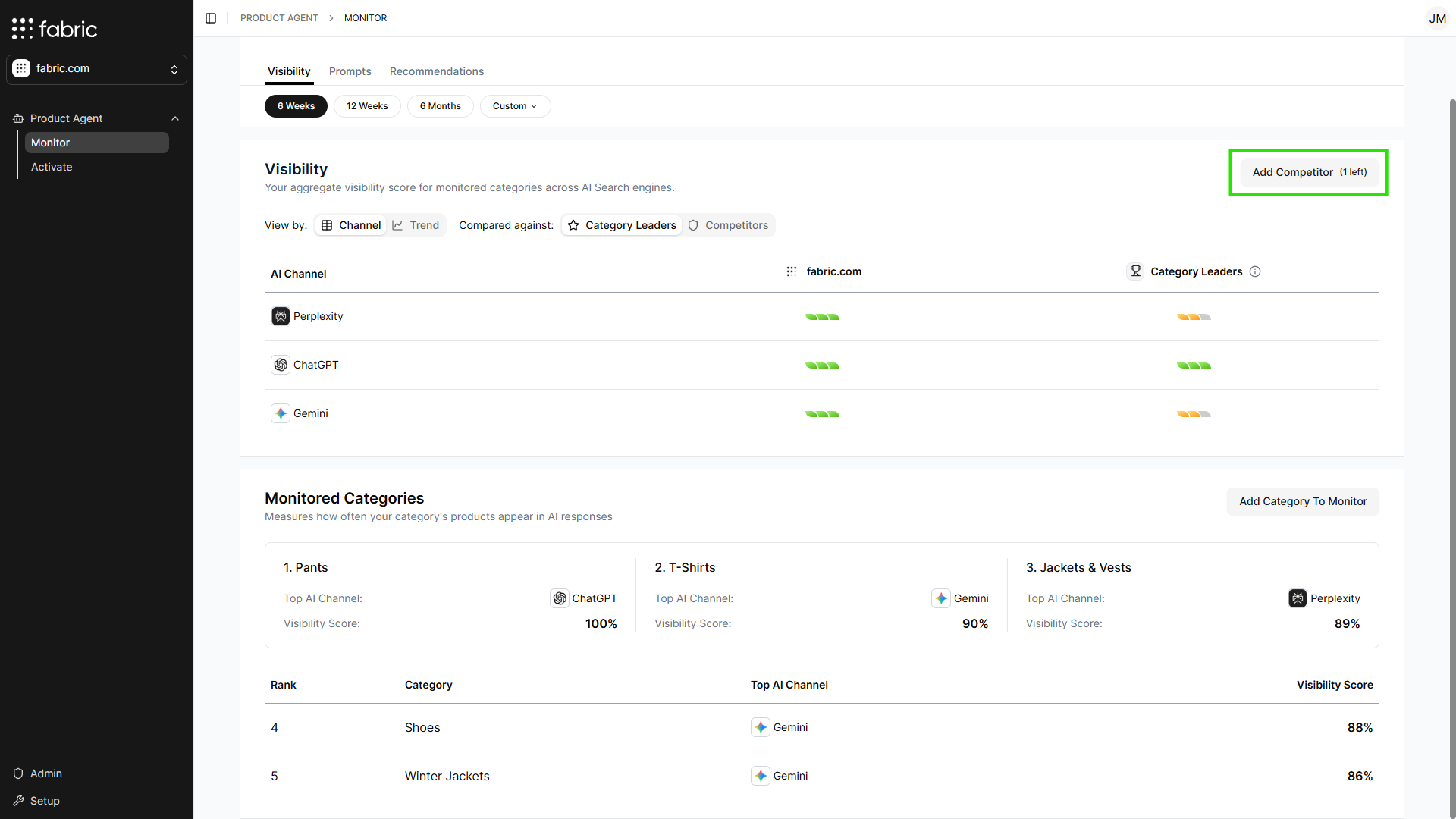Open the JM account avatar menu
This screenshot has width=1456, height=819.
click(x=1438, y=18)
